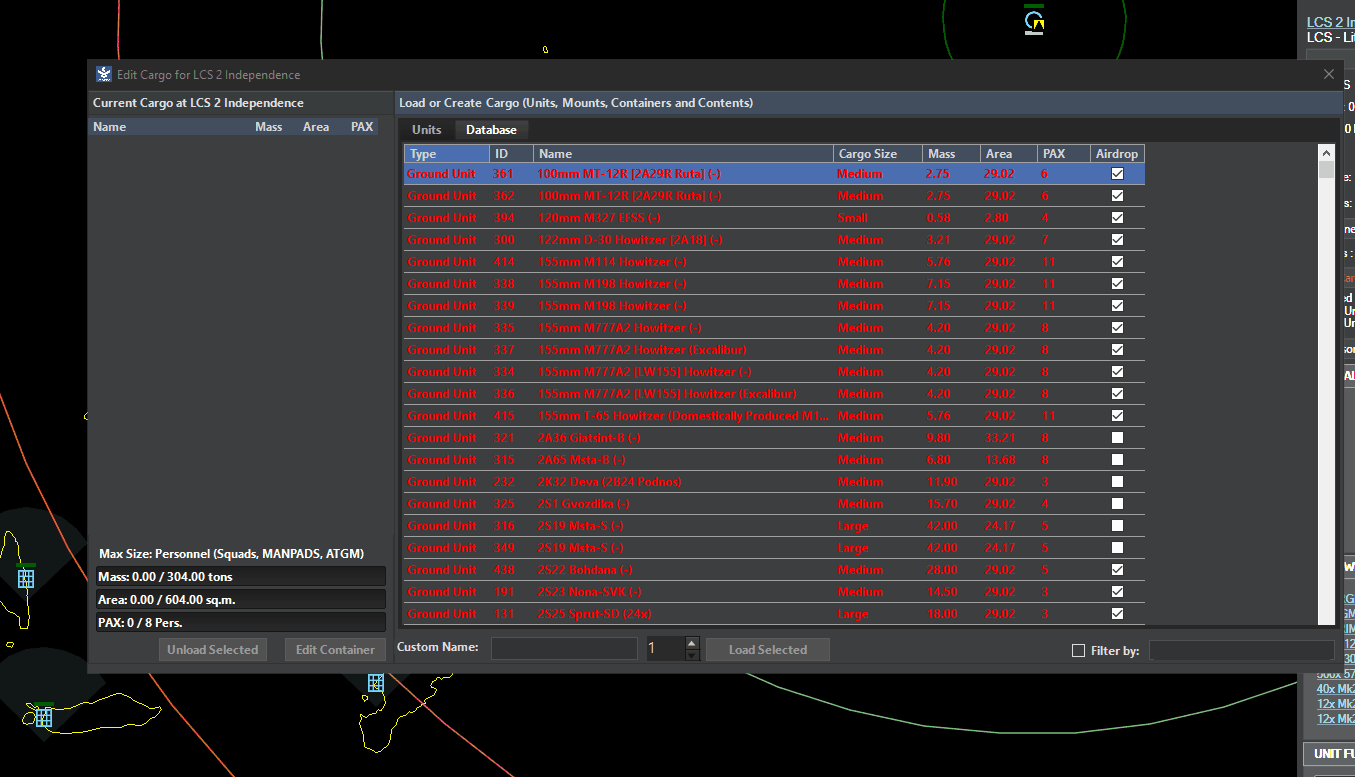Close the Edit Cargo dialog
The width and height of the screenshot is (1355, 777).
(x=1328, y=74)
